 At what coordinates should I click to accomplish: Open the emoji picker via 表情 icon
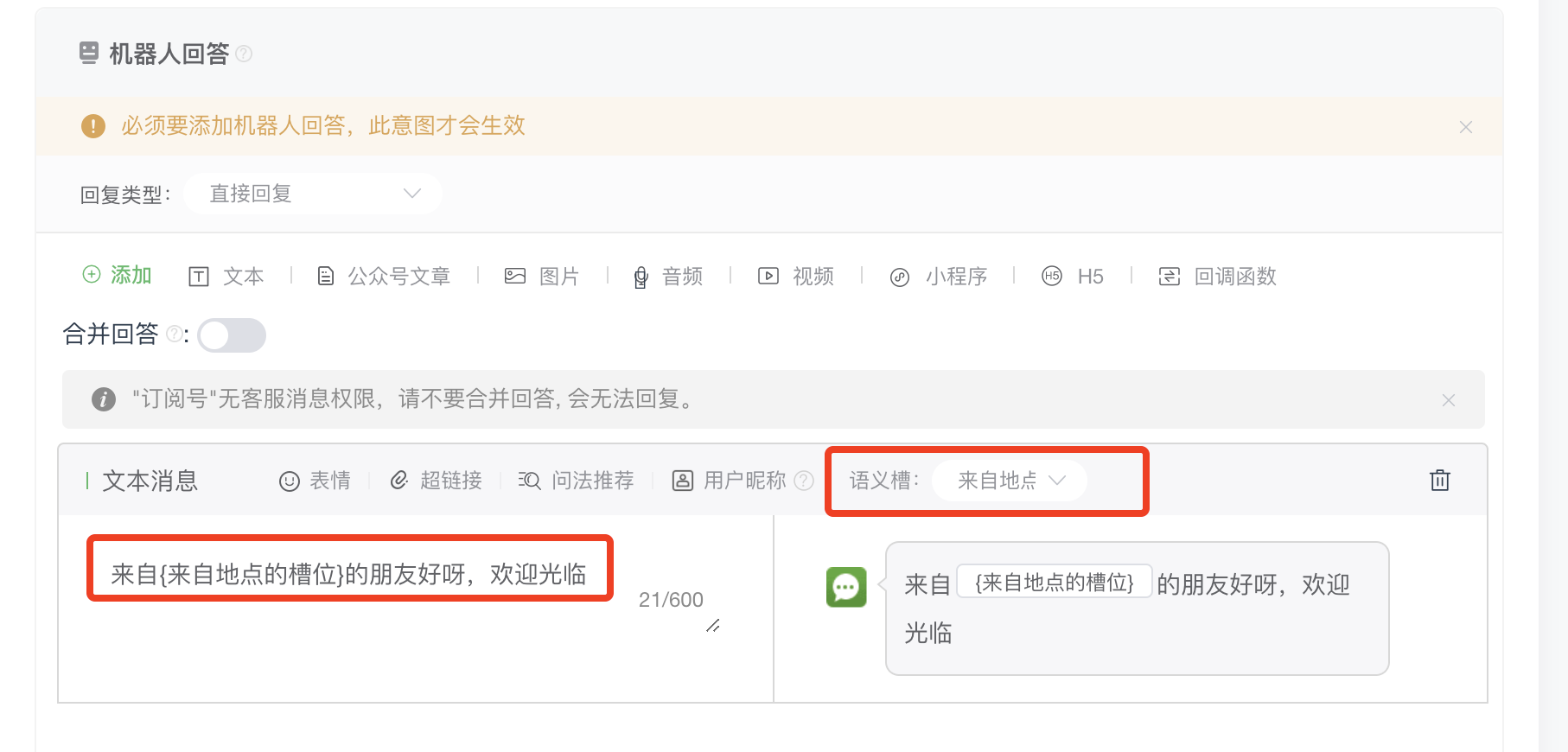pos(315,481)
